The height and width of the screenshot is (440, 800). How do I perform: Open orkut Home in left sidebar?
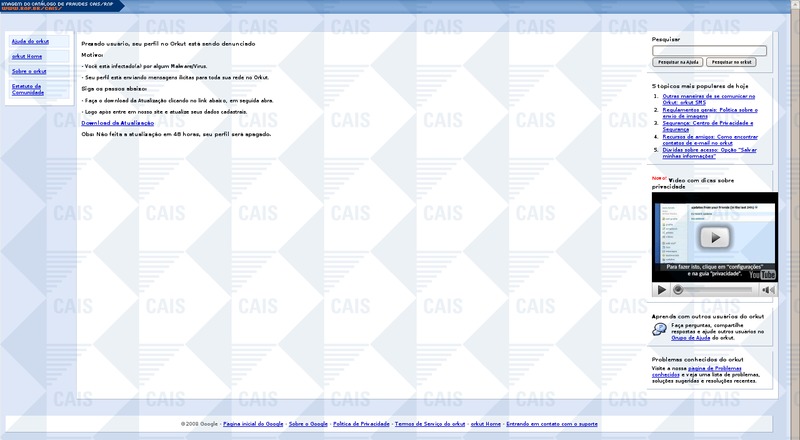tap(27, 57)
